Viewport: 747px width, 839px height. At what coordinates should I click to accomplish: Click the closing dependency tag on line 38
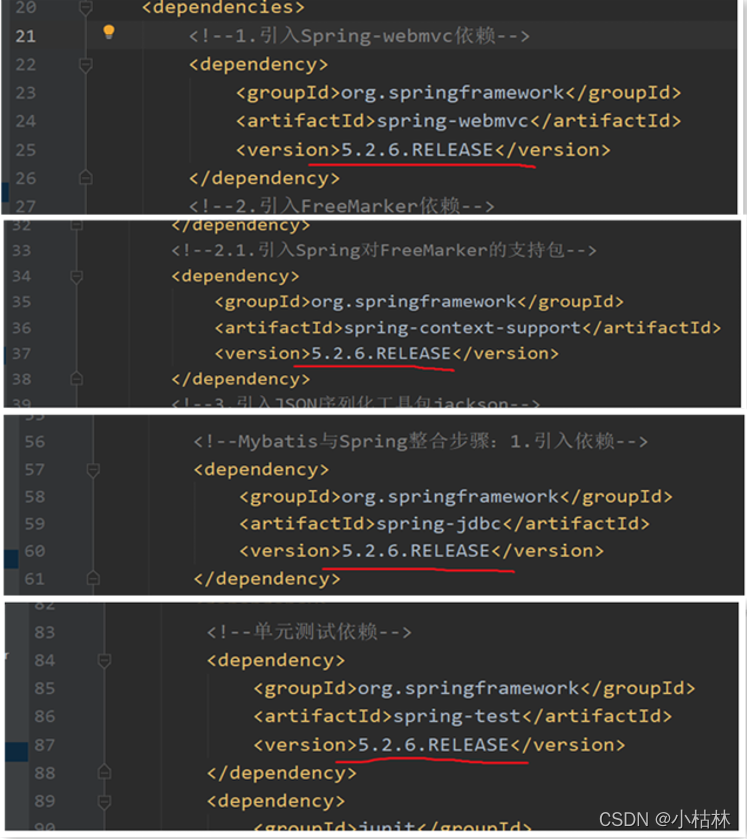tap(241, 379)
